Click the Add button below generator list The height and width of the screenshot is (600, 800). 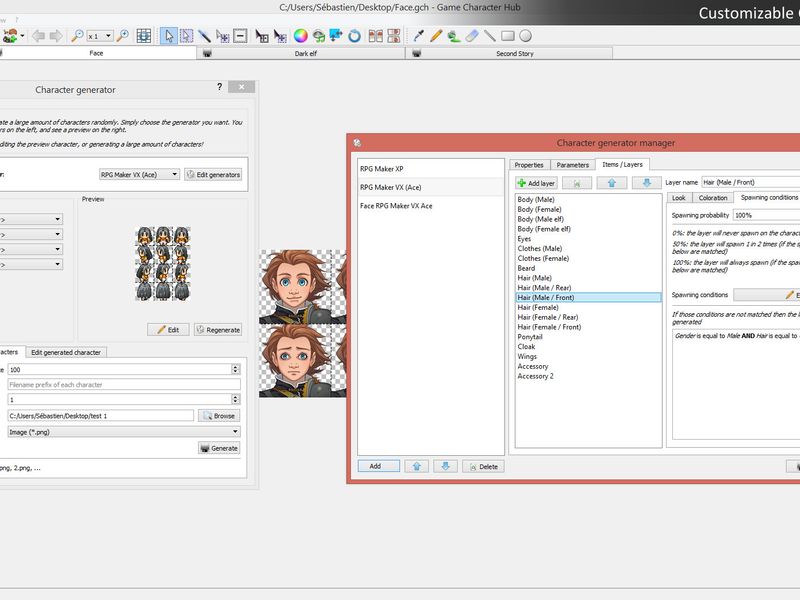click(379, 466)
